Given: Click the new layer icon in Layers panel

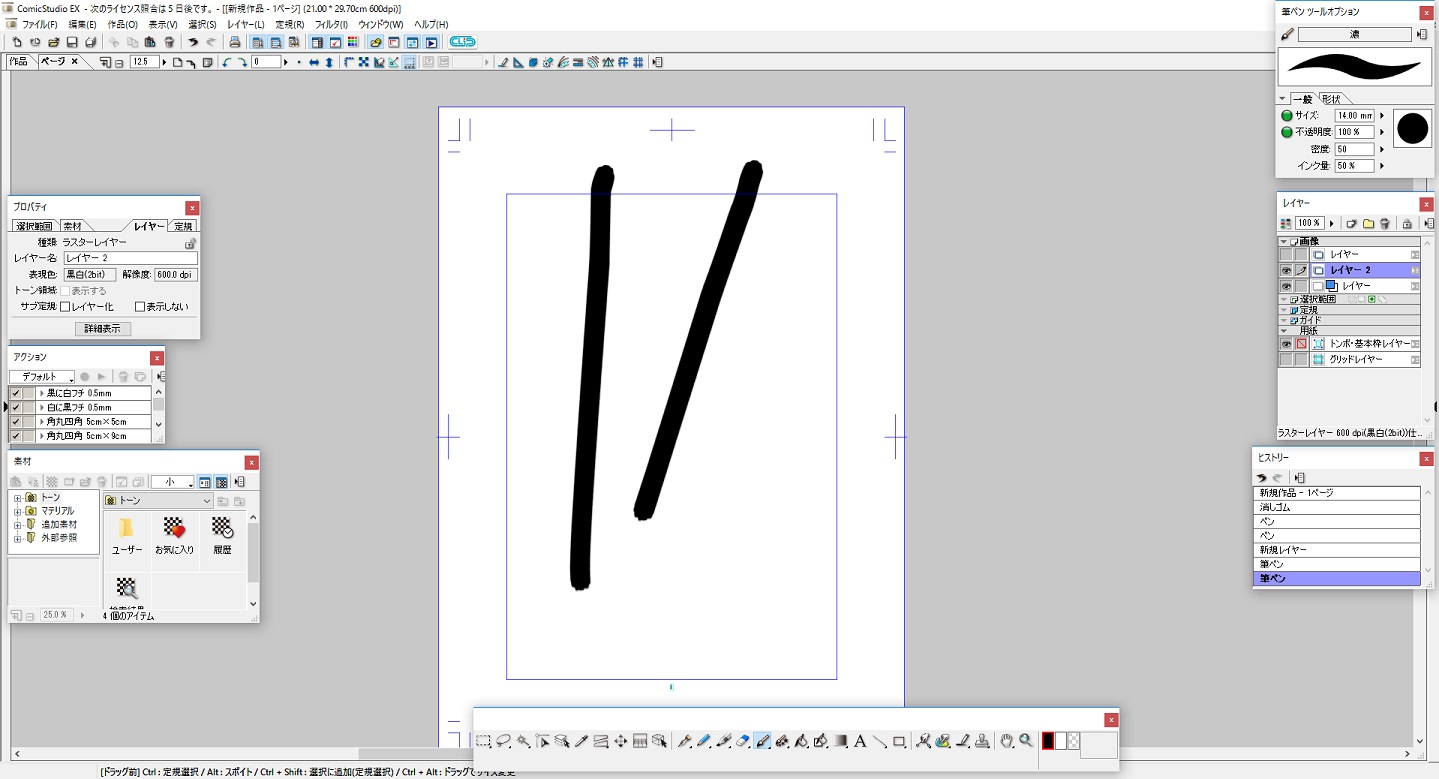Looking at the screenshot, I should pyautogui.click(x=1350, y=223).
